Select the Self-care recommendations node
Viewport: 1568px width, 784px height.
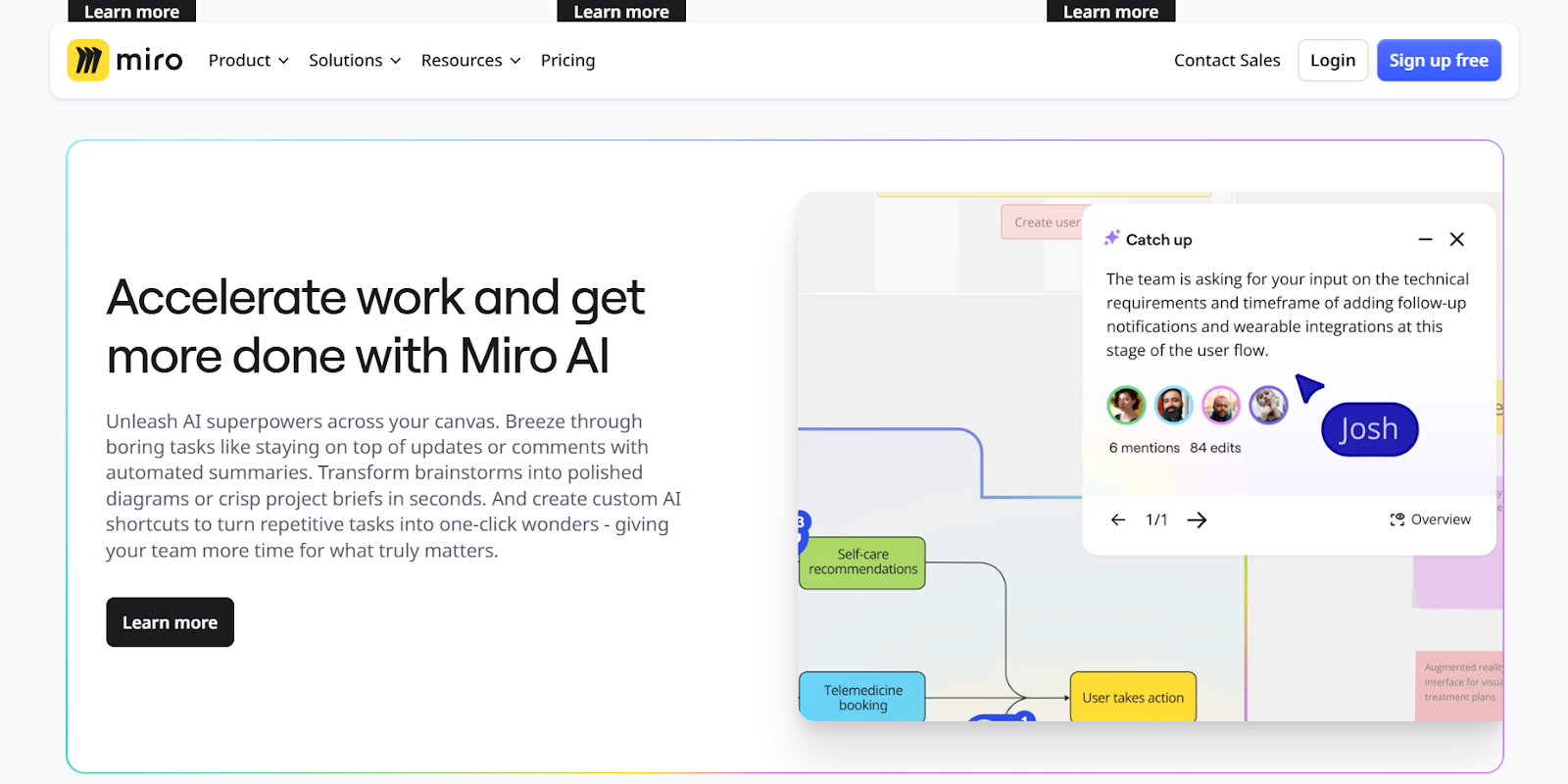click(862, 563)
